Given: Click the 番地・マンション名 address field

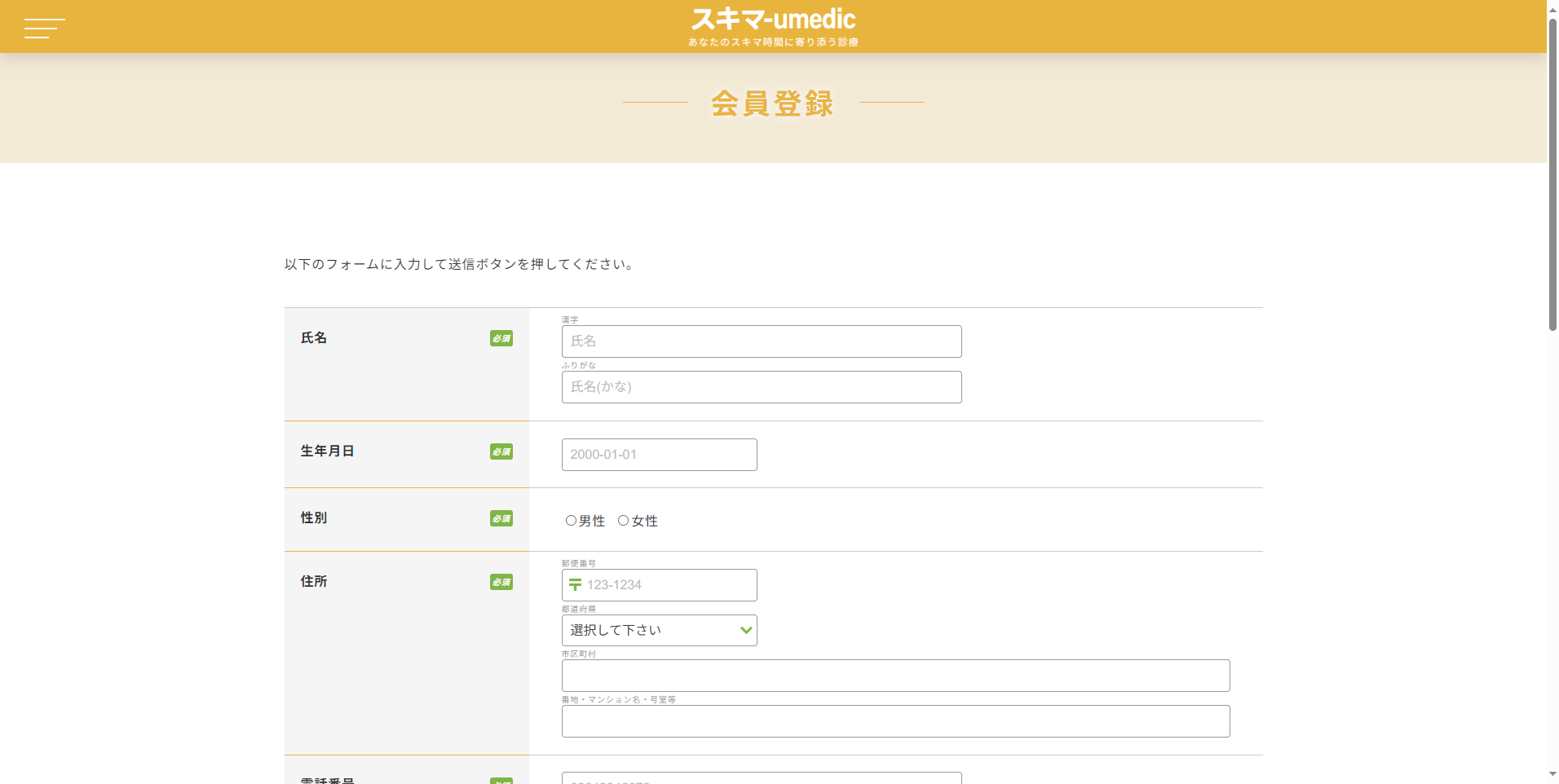Looking at the screenshot, I should 895,721.
